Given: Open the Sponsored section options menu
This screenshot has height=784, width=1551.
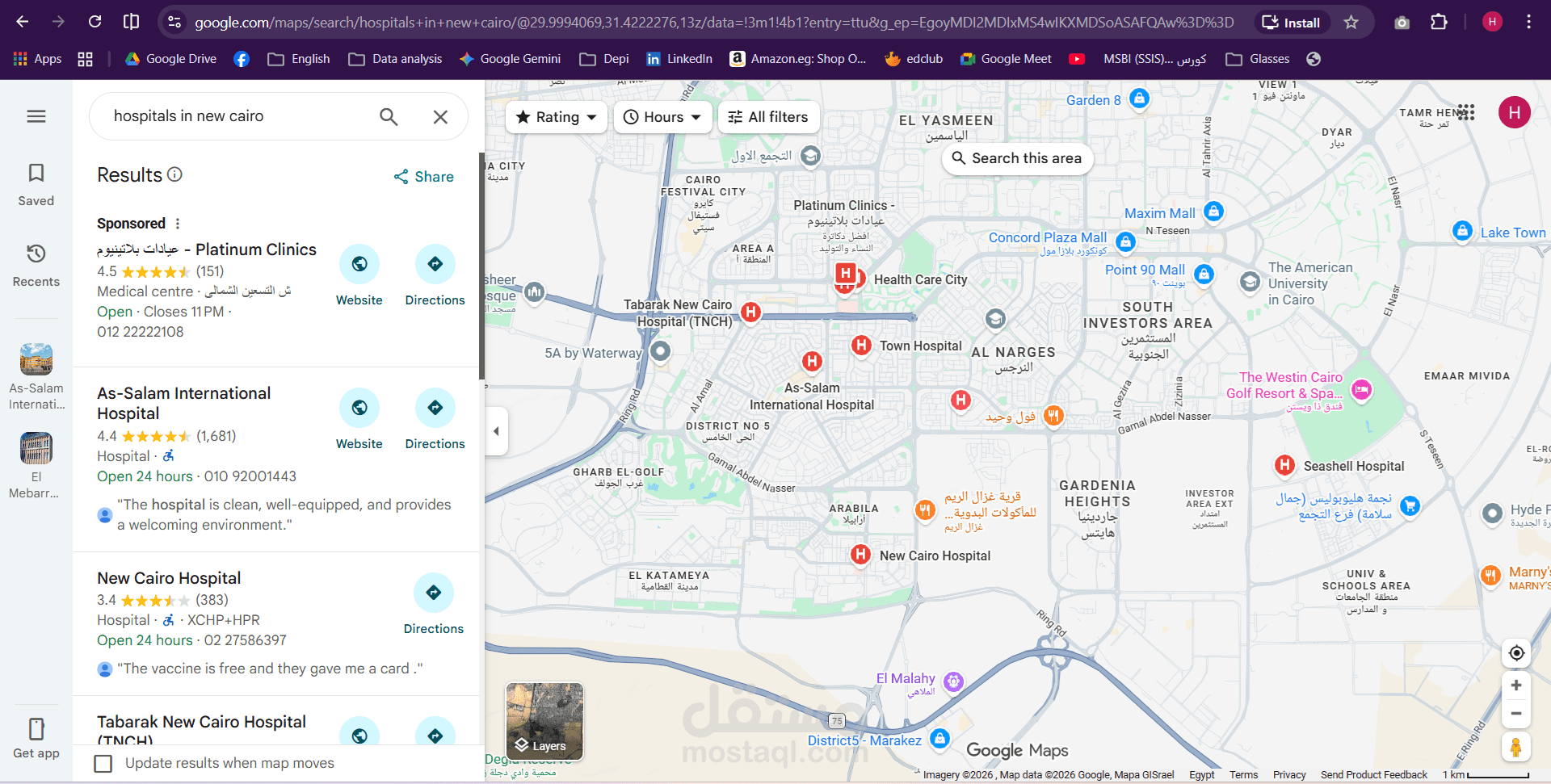Looking at the screenshot, I should pos(177,223).
